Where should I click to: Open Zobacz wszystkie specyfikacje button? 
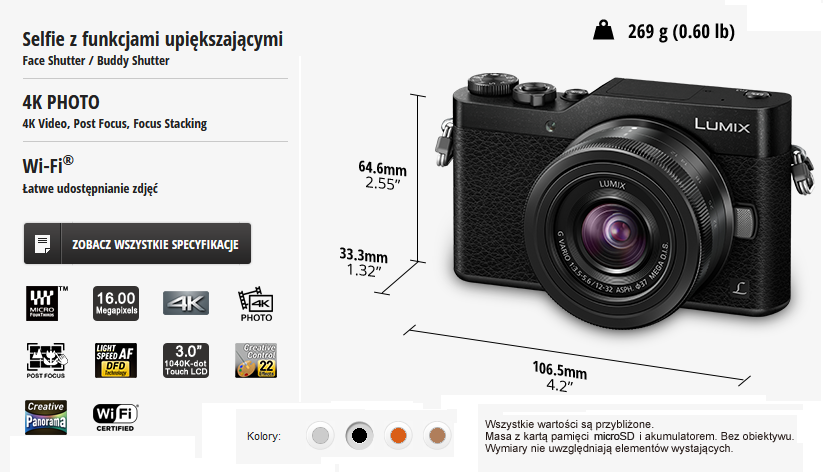(x=138, y=244)
